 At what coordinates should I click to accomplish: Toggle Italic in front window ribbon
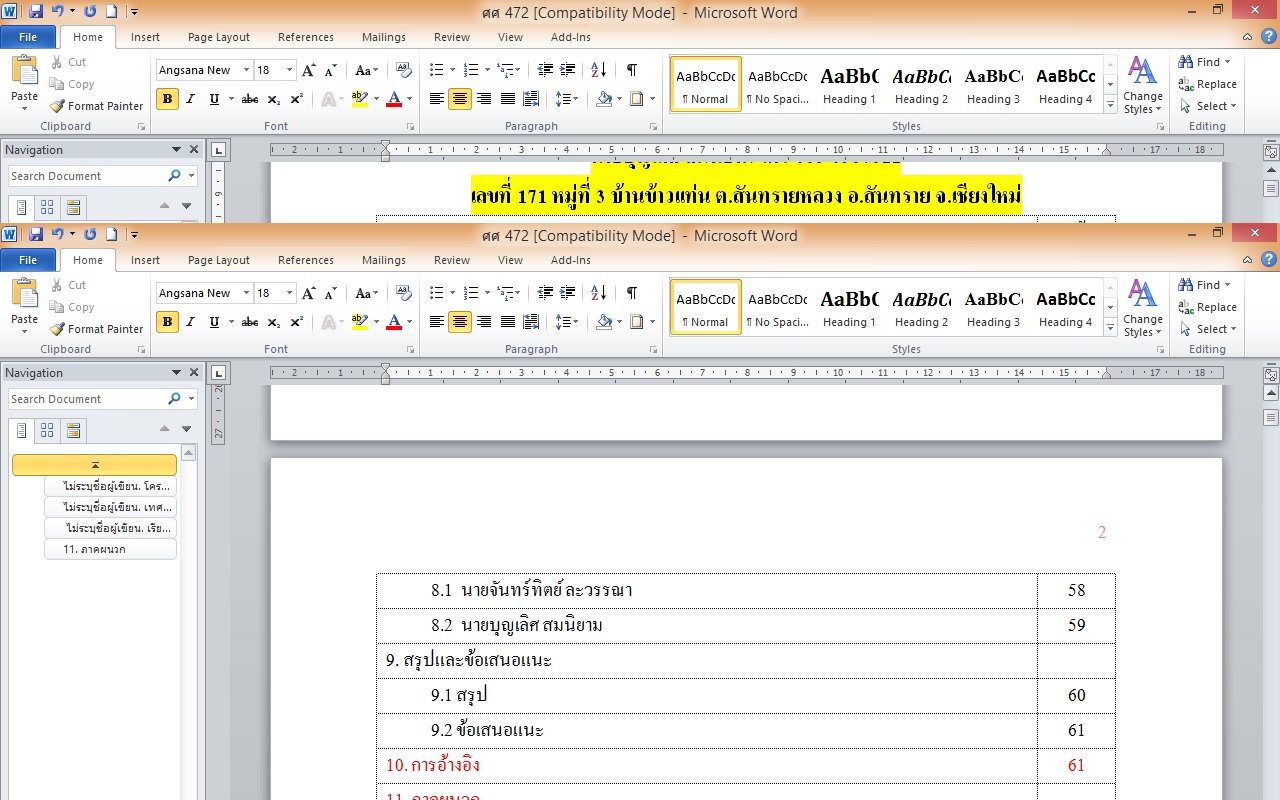point(191,322)
